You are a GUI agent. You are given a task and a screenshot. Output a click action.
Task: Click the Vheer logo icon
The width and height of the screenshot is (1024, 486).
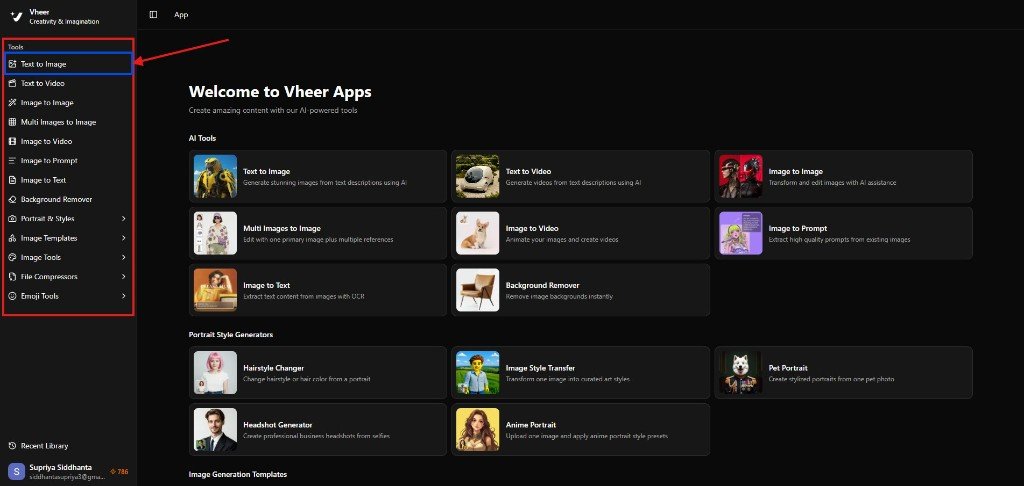(16, 16)
